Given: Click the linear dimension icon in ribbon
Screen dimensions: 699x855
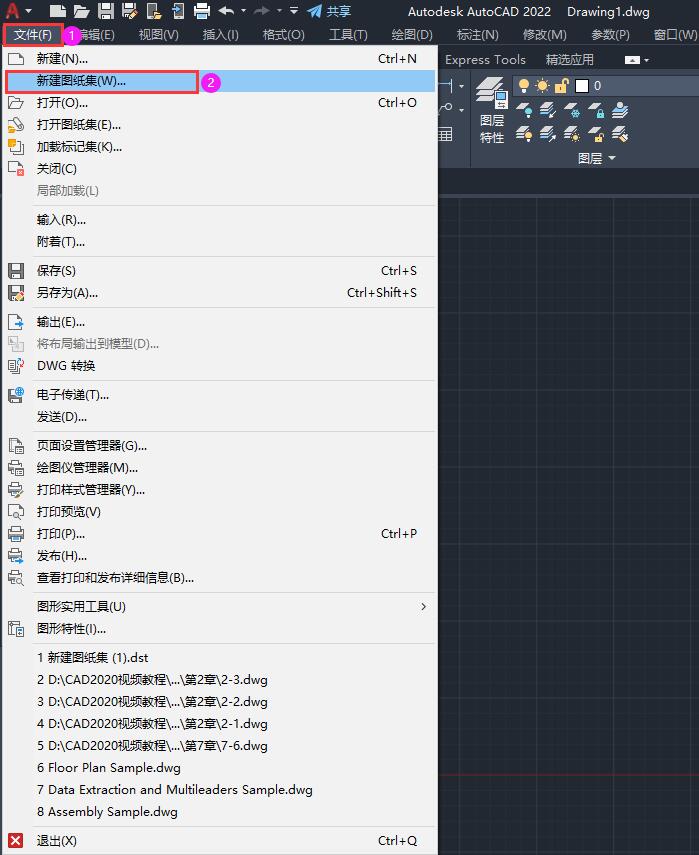Looking at the screenshot, I should click(x=445, y=86).
